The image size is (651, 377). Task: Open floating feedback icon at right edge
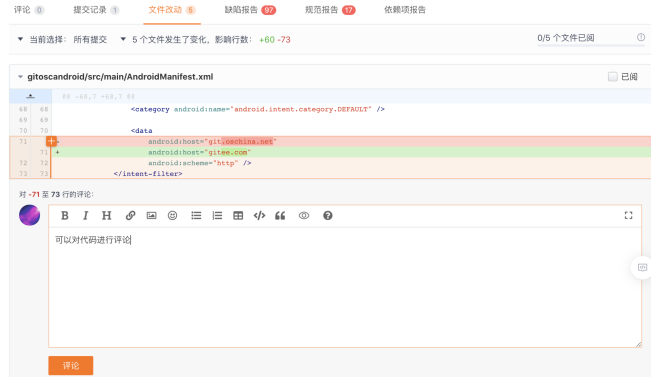click(642, 267)
